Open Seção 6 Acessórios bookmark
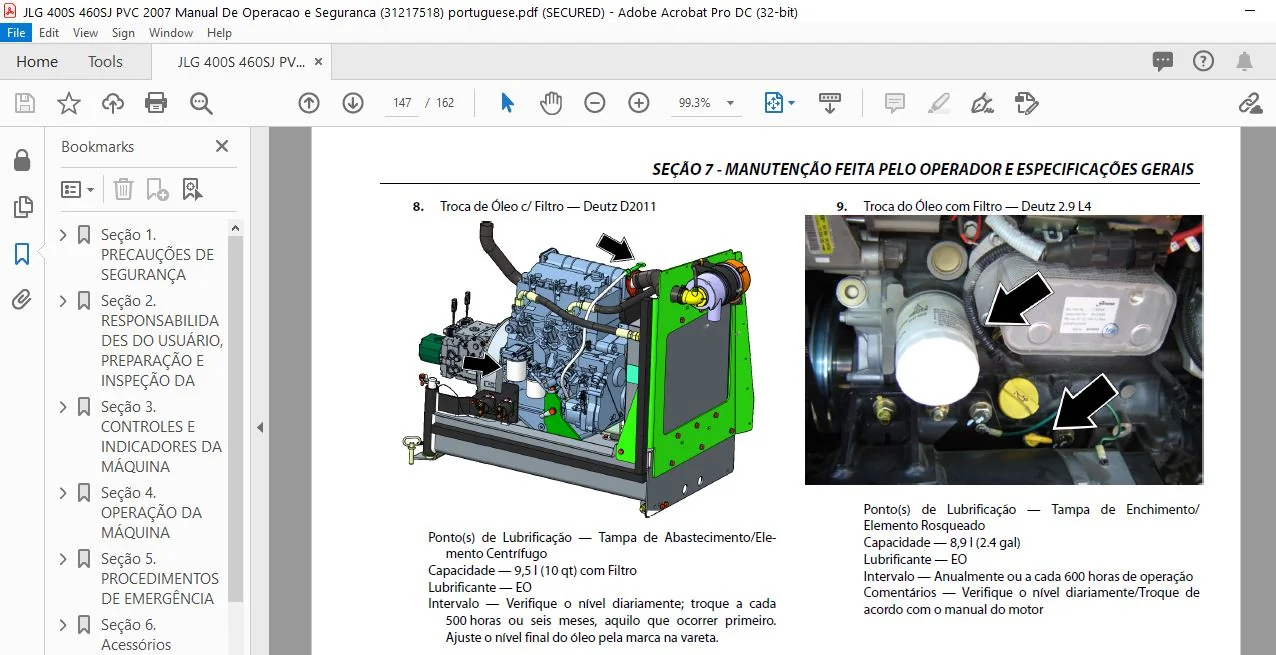The width and height of the screenshot is (1276, 655). (136, 635)
